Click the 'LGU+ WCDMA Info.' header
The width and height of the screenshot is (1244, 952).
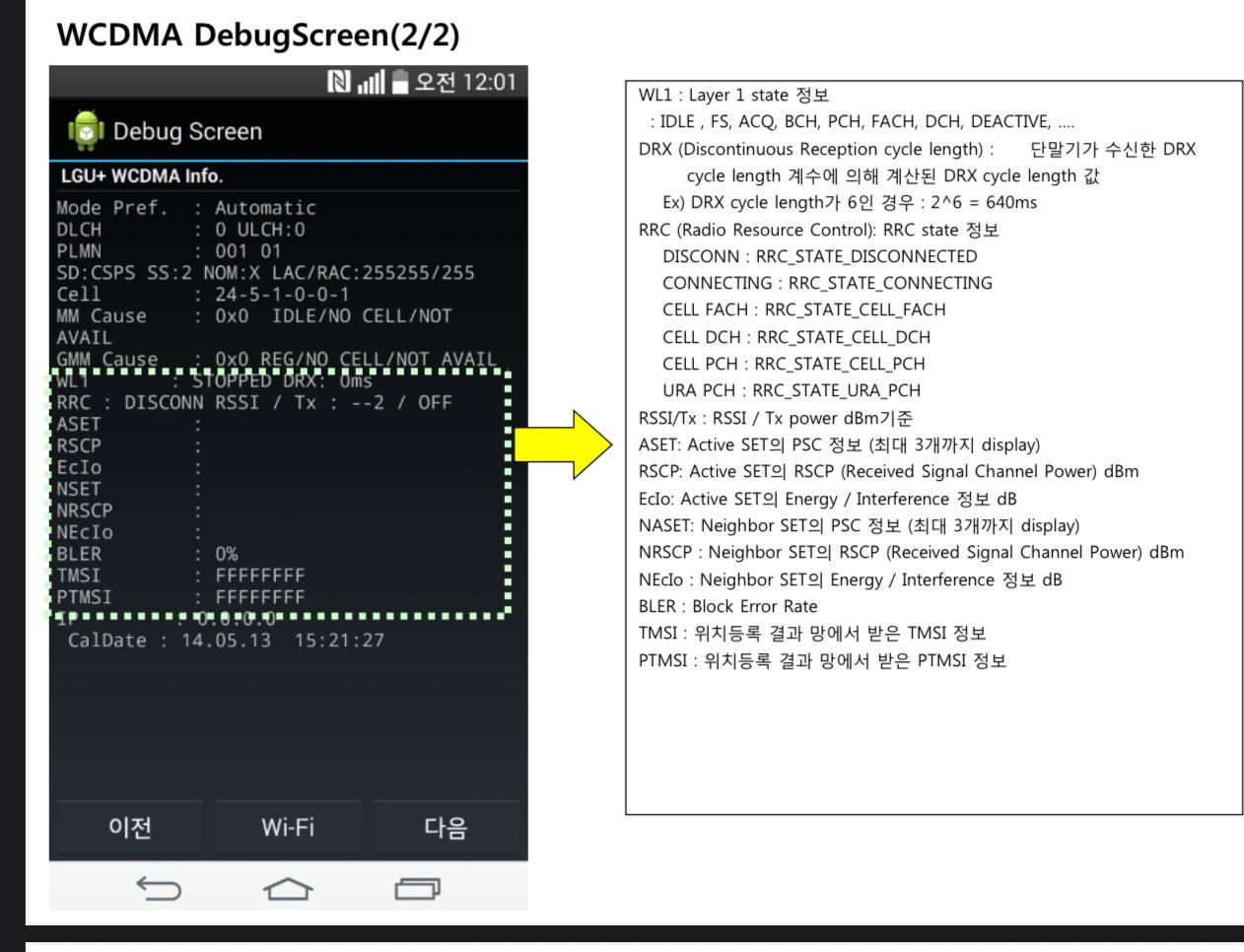(142, 176)
